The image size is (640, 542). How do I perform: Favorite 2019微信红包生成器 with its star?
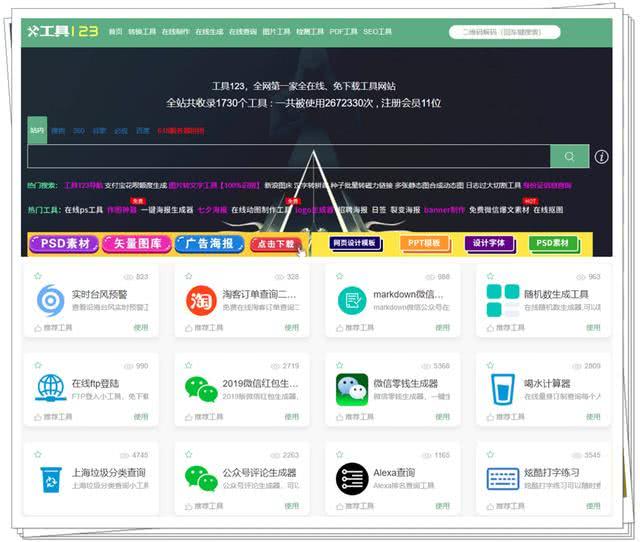(x=189, y=365)
